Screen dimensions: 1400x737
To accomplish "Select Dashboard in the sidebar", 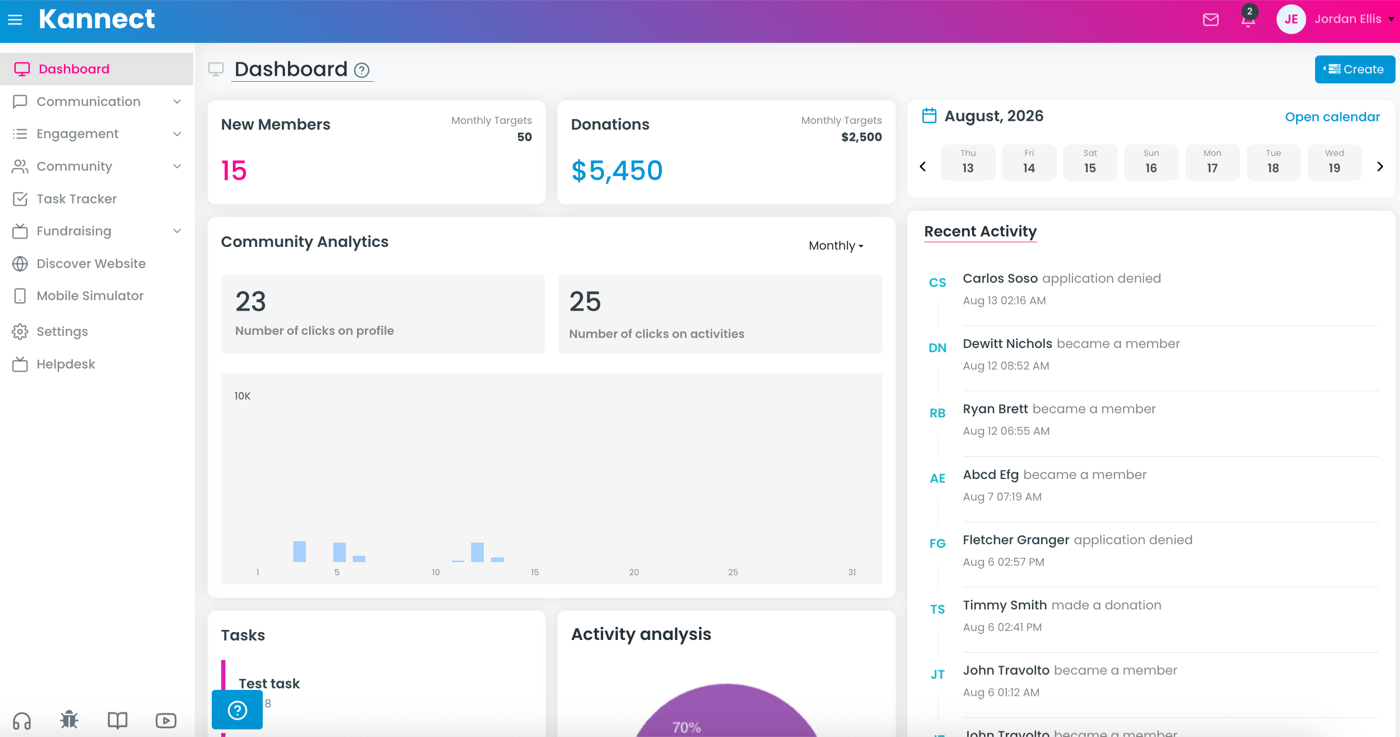I will click(96, 69).
